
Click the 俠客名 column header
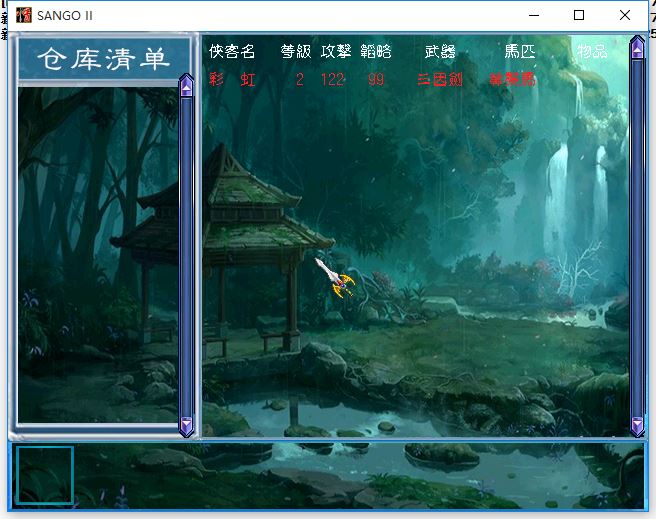[232, 51]
